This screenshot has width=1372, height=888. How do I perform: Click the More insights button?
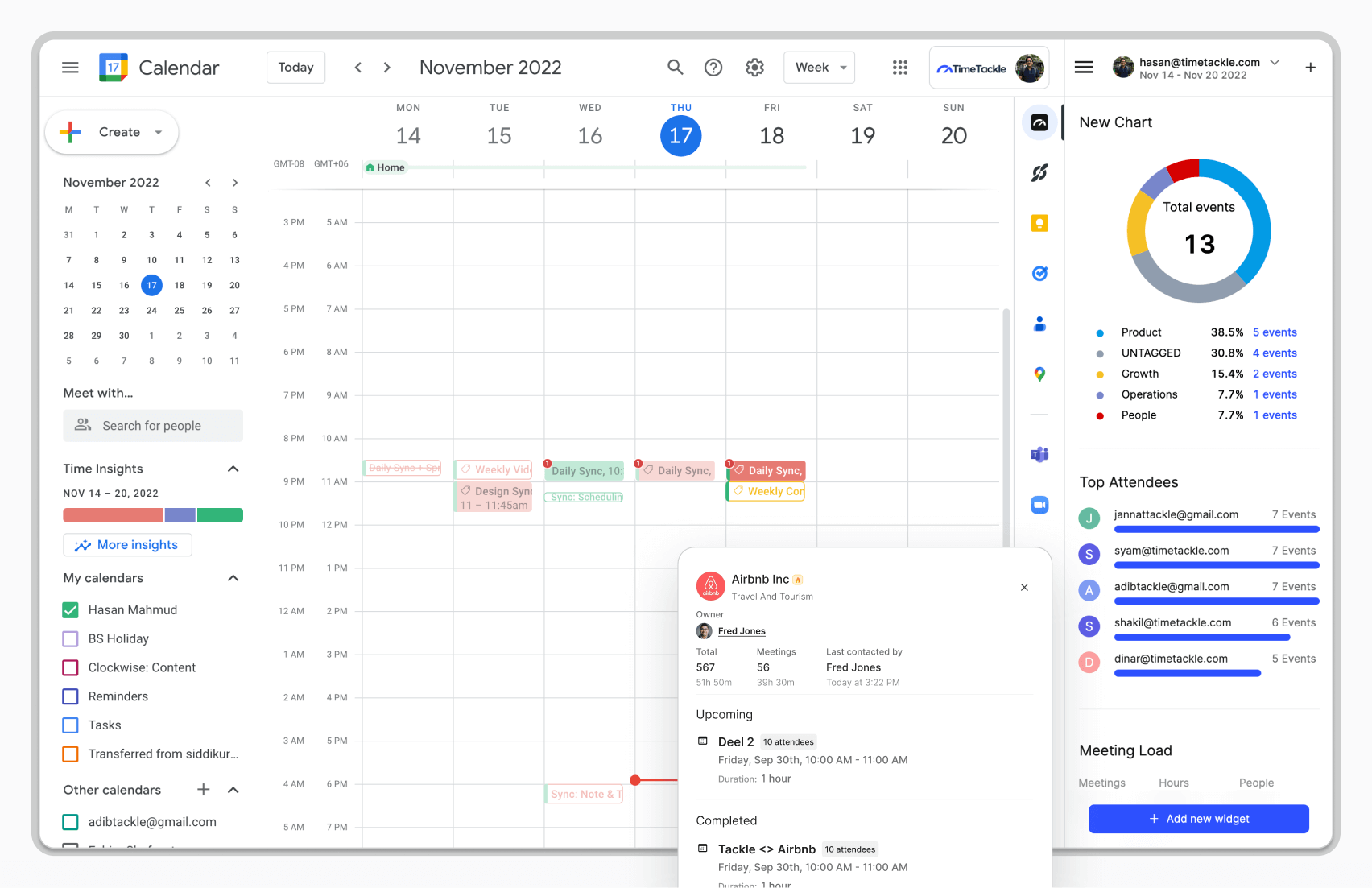click(x=127, y=545)
